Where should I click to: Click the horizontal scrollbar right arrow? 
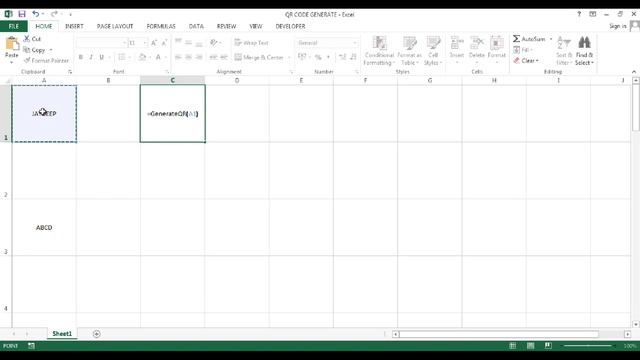(x=627, y=334)
